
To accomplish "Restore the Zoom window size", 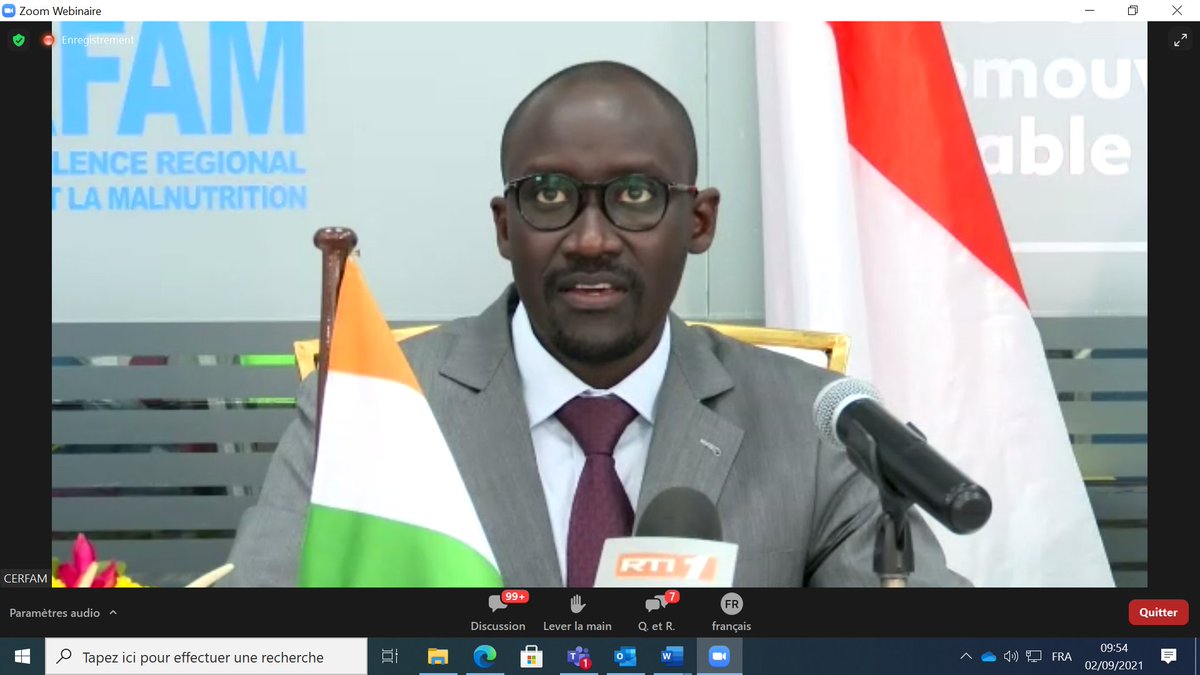I will [x=1133, y=11].
